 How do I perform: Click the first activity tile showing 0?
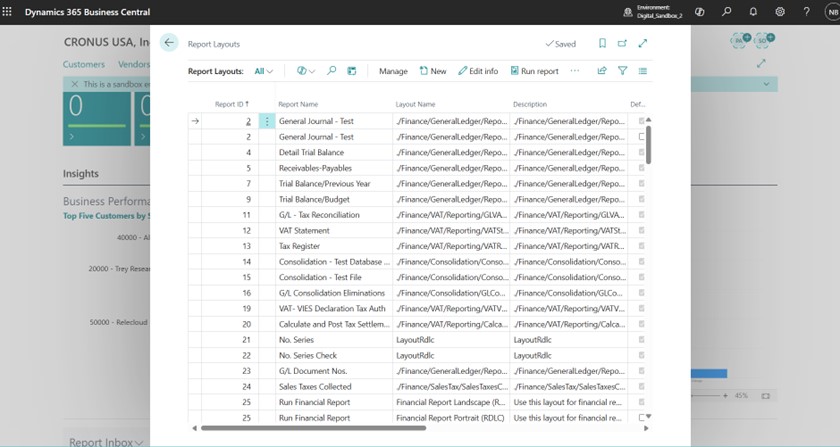97,118
